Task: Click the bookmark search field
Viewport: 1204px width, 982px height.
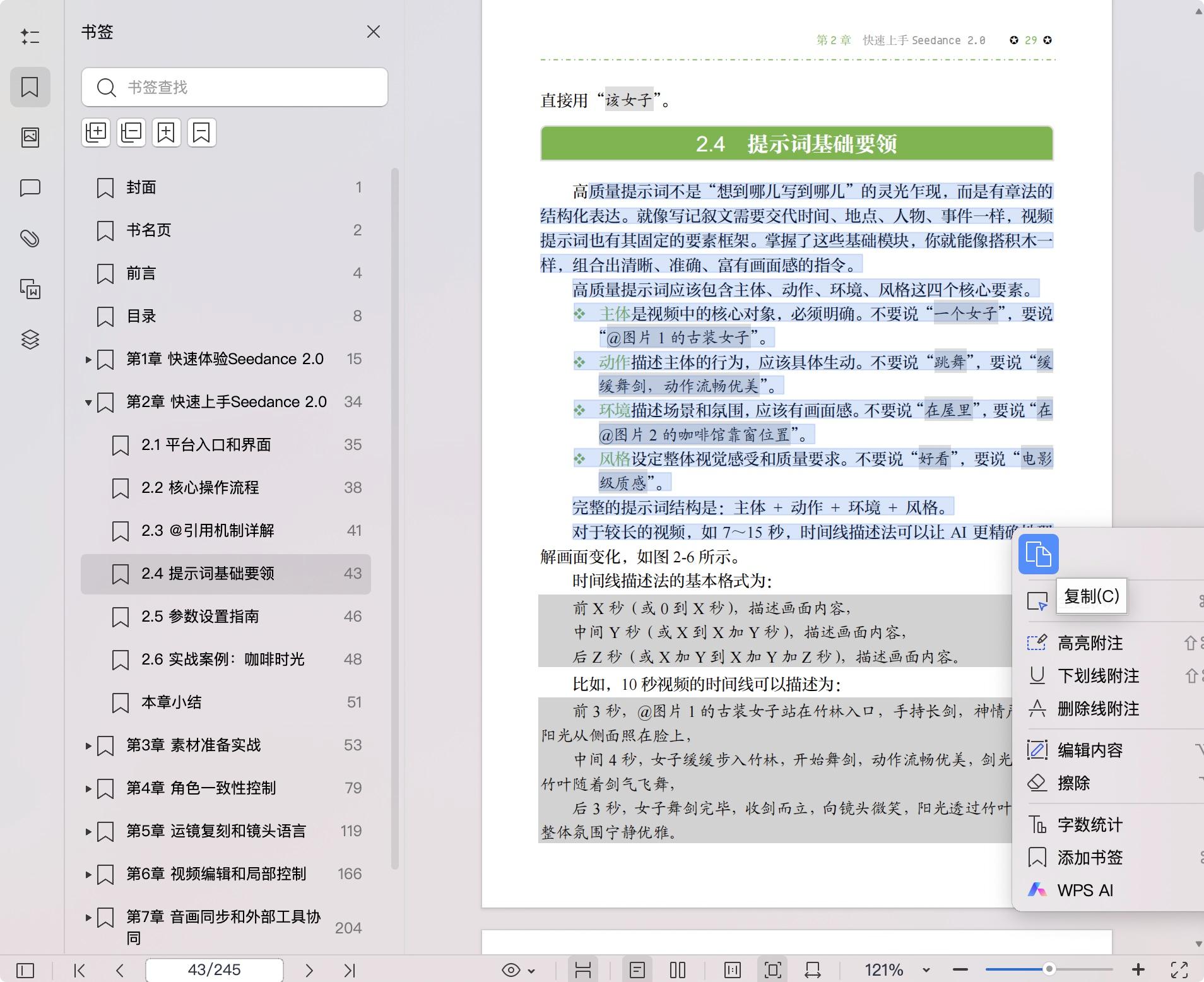Action: [235, 87]
